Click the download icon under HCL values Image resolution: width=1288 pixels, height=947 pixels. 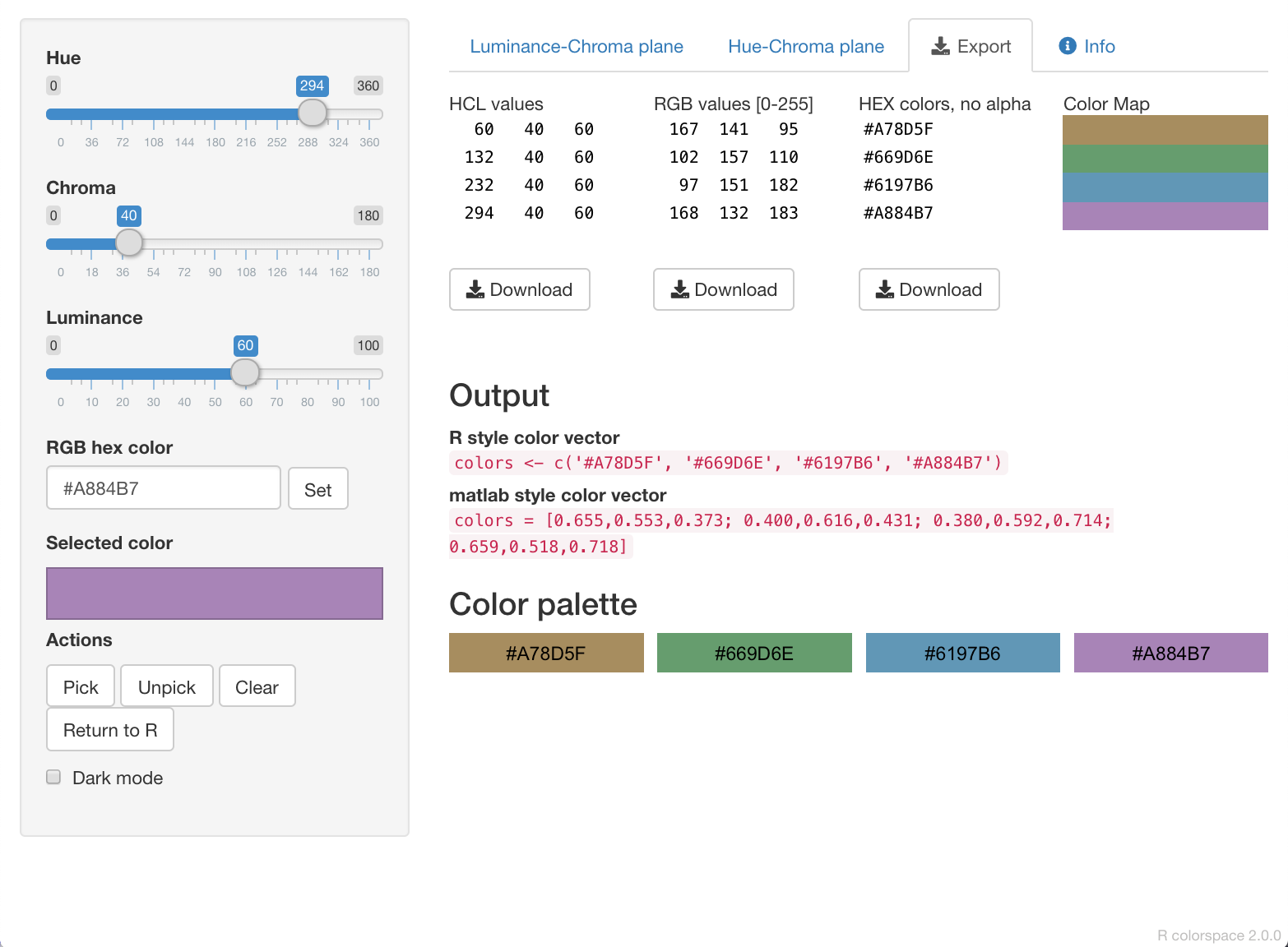pos(475,289)
